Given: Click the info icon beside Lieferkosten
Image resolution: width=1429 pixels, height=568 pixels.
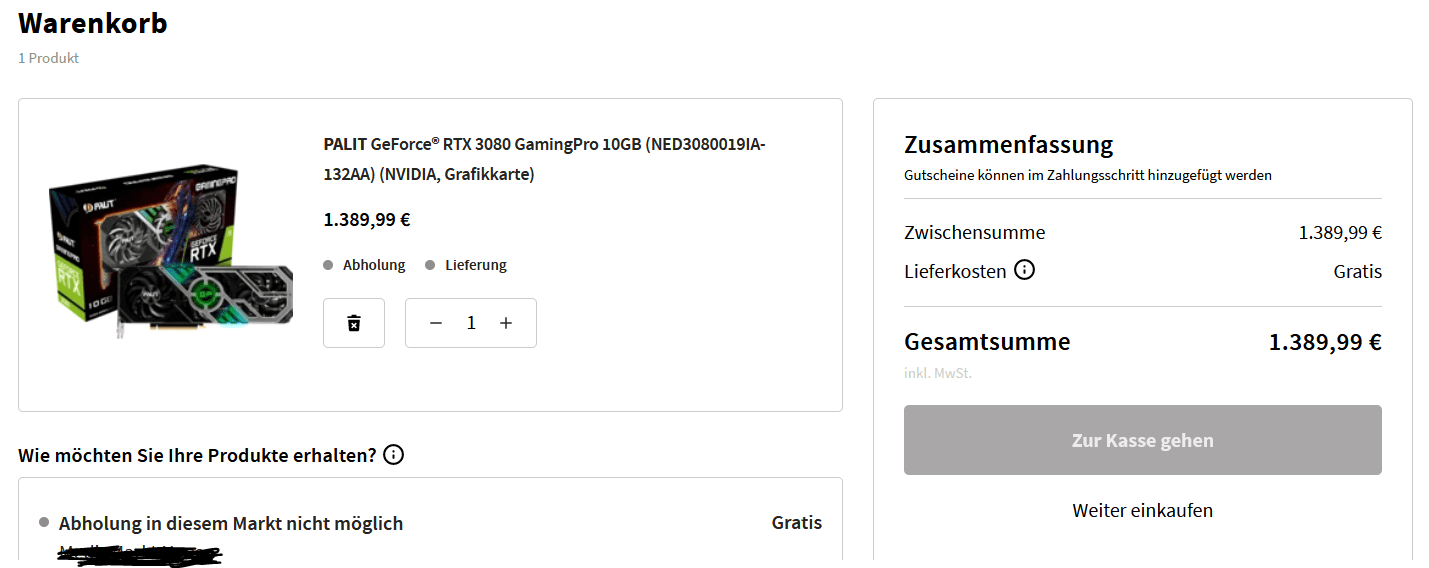Looking at the screenshot, I should [1024, 270].
